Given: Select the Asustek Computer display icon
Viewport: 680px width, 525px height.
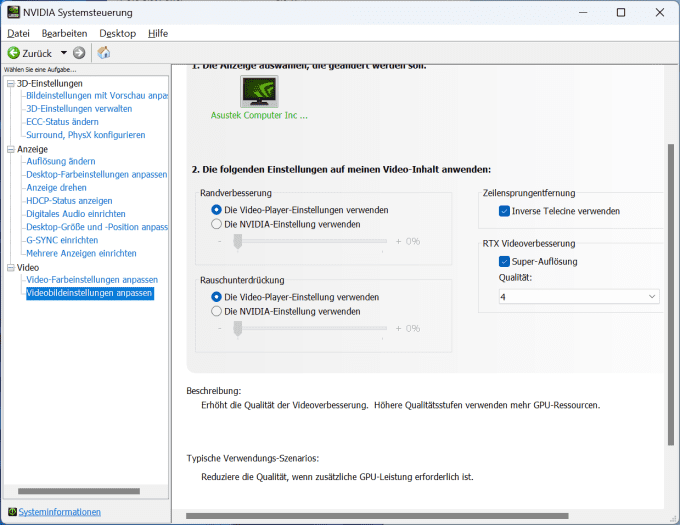Looking at the screenshot, I should pos(259,91).
